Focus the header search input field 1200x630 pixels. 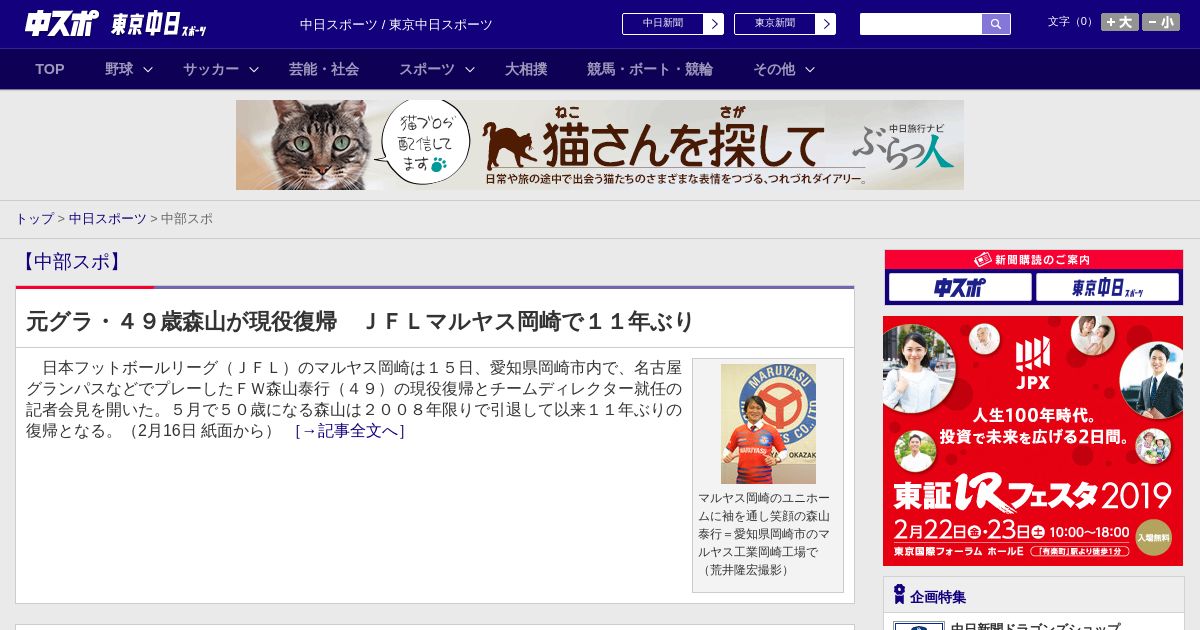pos(921,24)
